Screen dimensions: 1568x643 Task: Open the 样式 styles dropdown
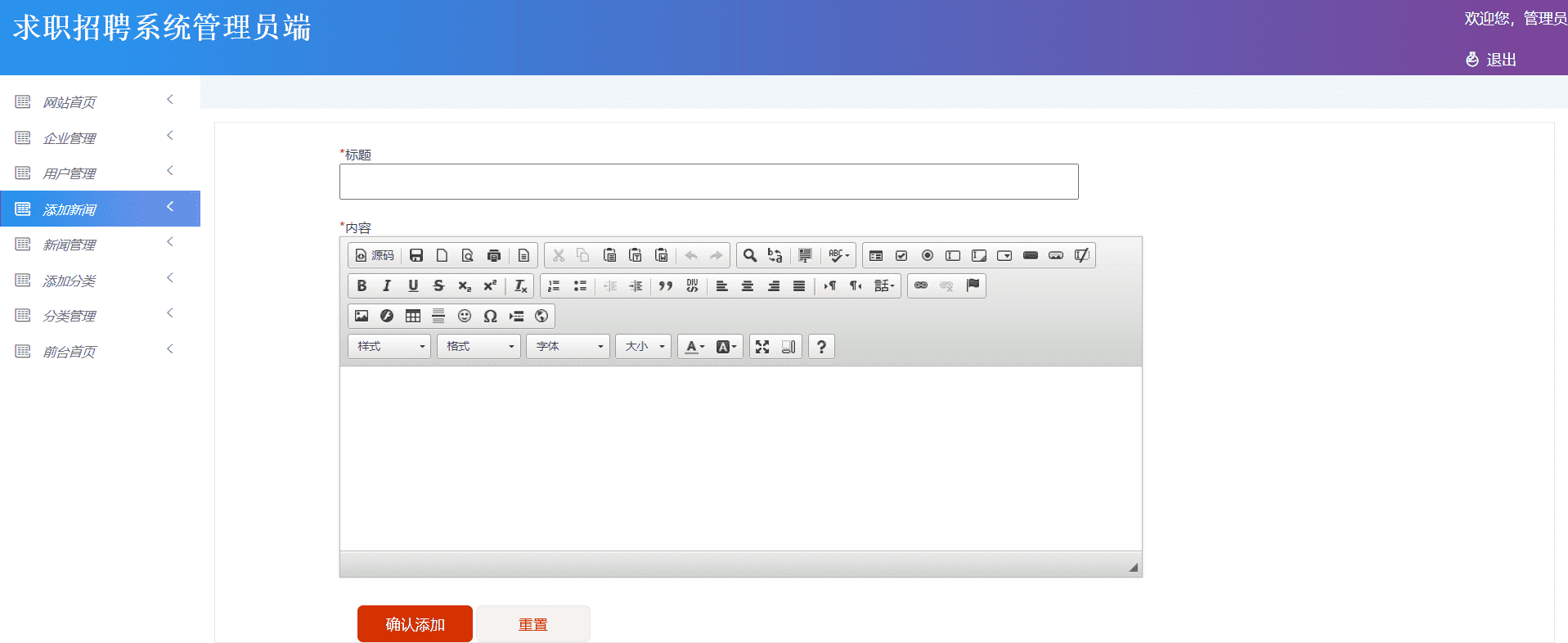pos(389,347)
